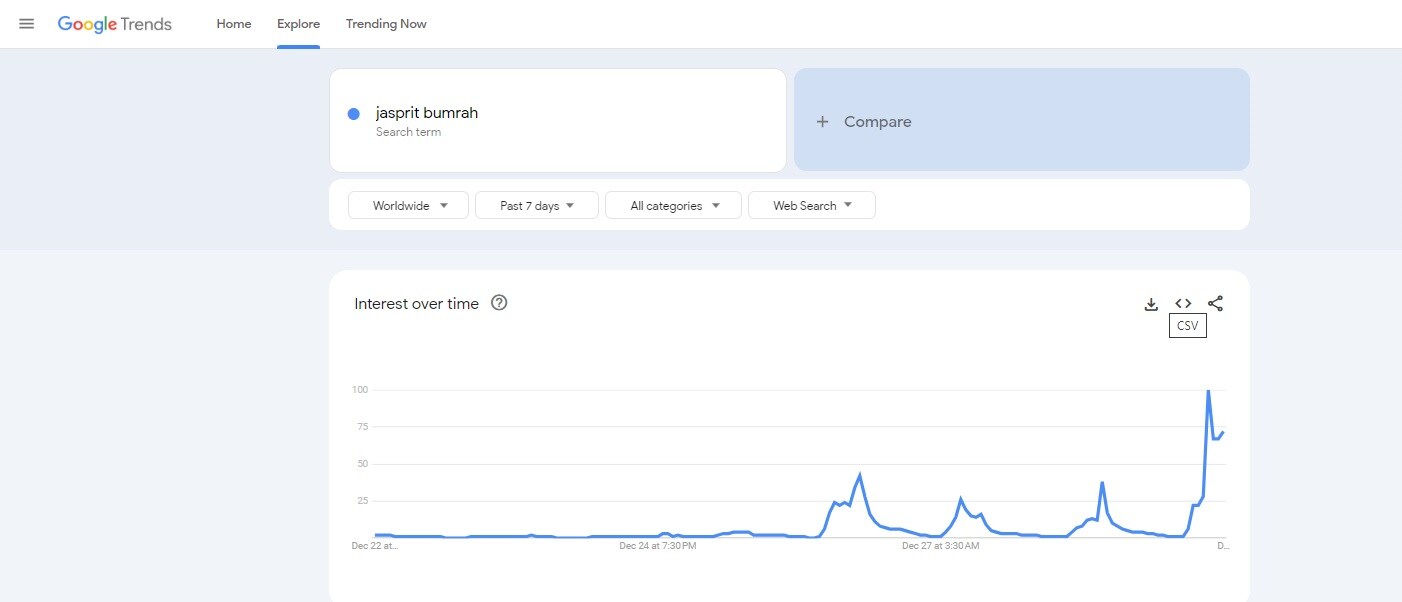Change the Web Search type dropdown
The image size is (1402, 602).
[x=812, y=205]
